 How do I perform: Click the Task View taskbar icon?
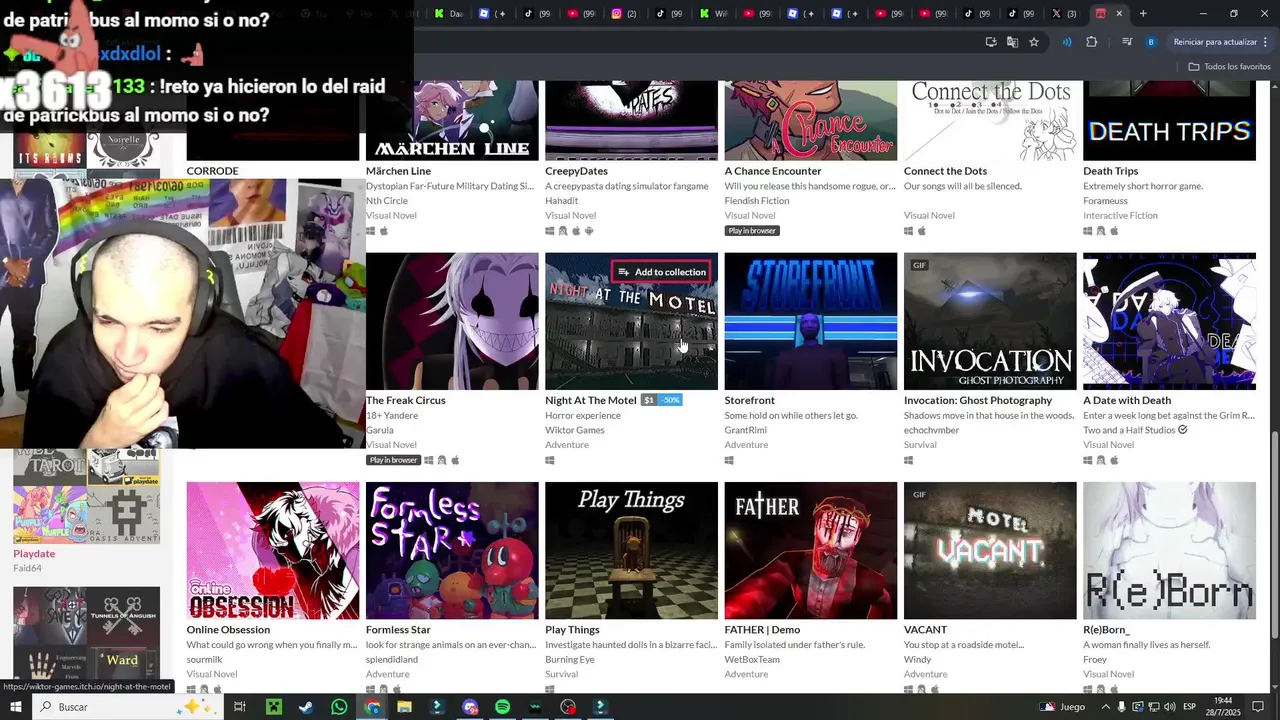coord(240,707)
